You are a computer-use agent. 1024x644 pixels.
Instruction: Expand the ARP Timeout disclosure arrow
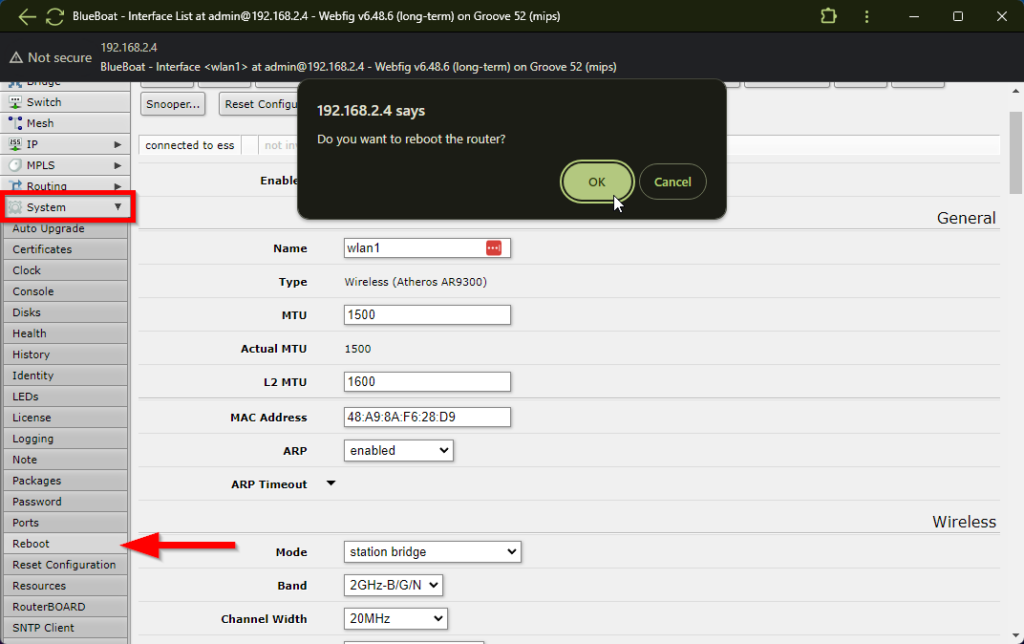coord(331,484)
